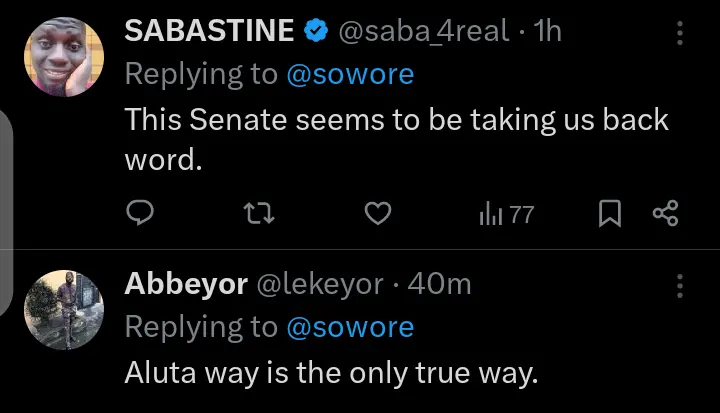Share SABASTINE's tweet
Viewport: 720px width, 413px height.
pyautogui.click(x=665, y=213)
